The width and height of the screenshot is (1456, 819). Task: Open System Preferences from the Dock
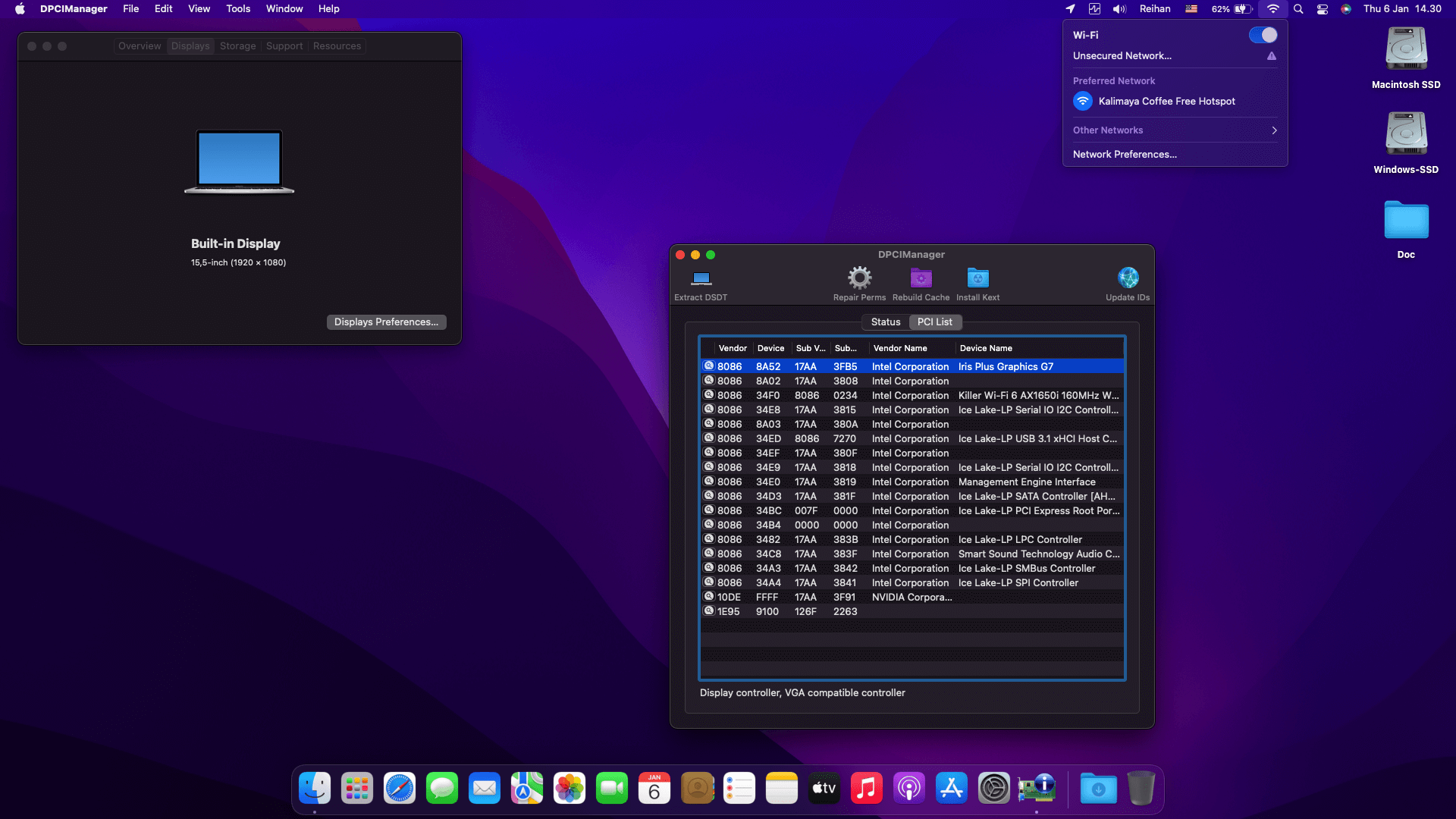[x=994, y=789]
